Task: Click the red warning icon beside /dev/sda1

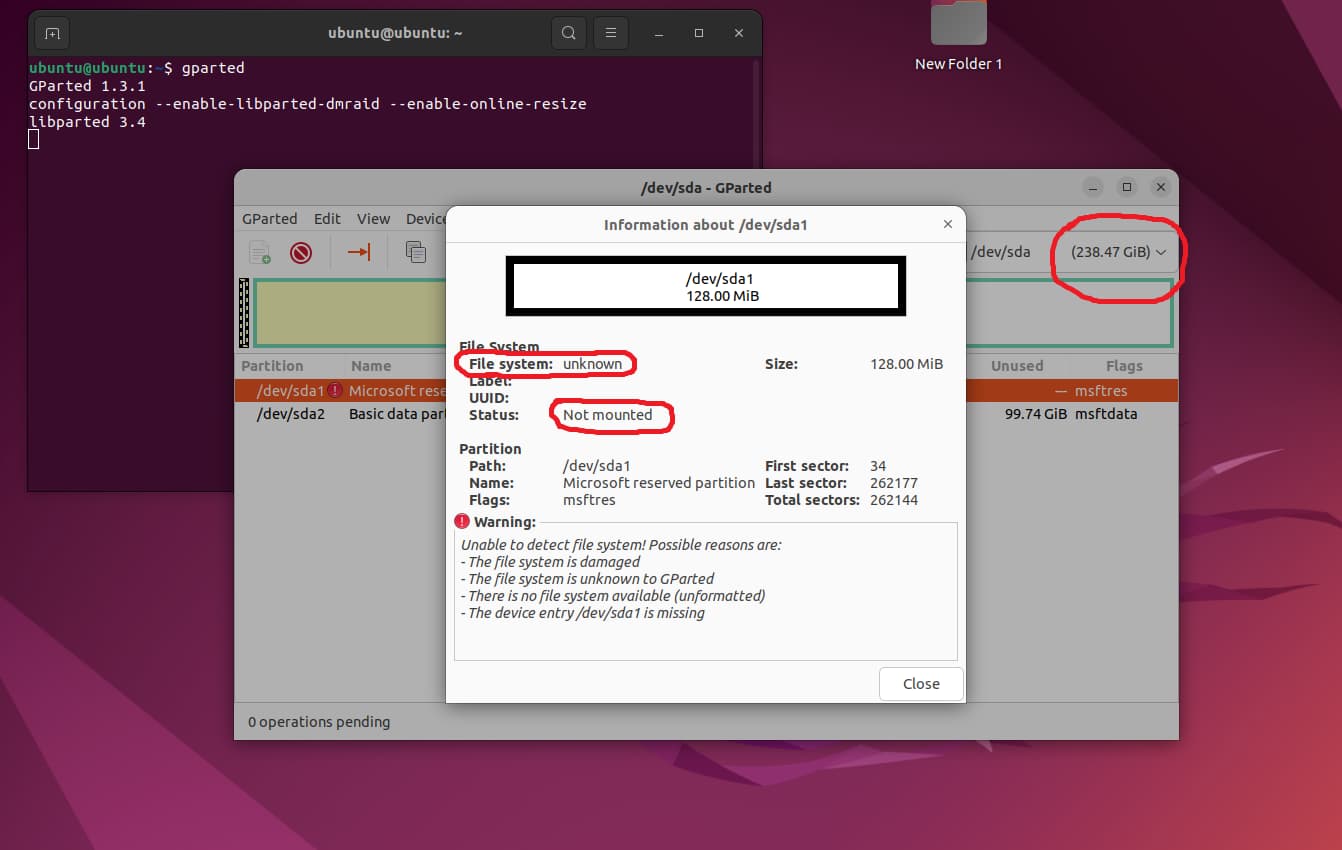Action: pos(335,391)
